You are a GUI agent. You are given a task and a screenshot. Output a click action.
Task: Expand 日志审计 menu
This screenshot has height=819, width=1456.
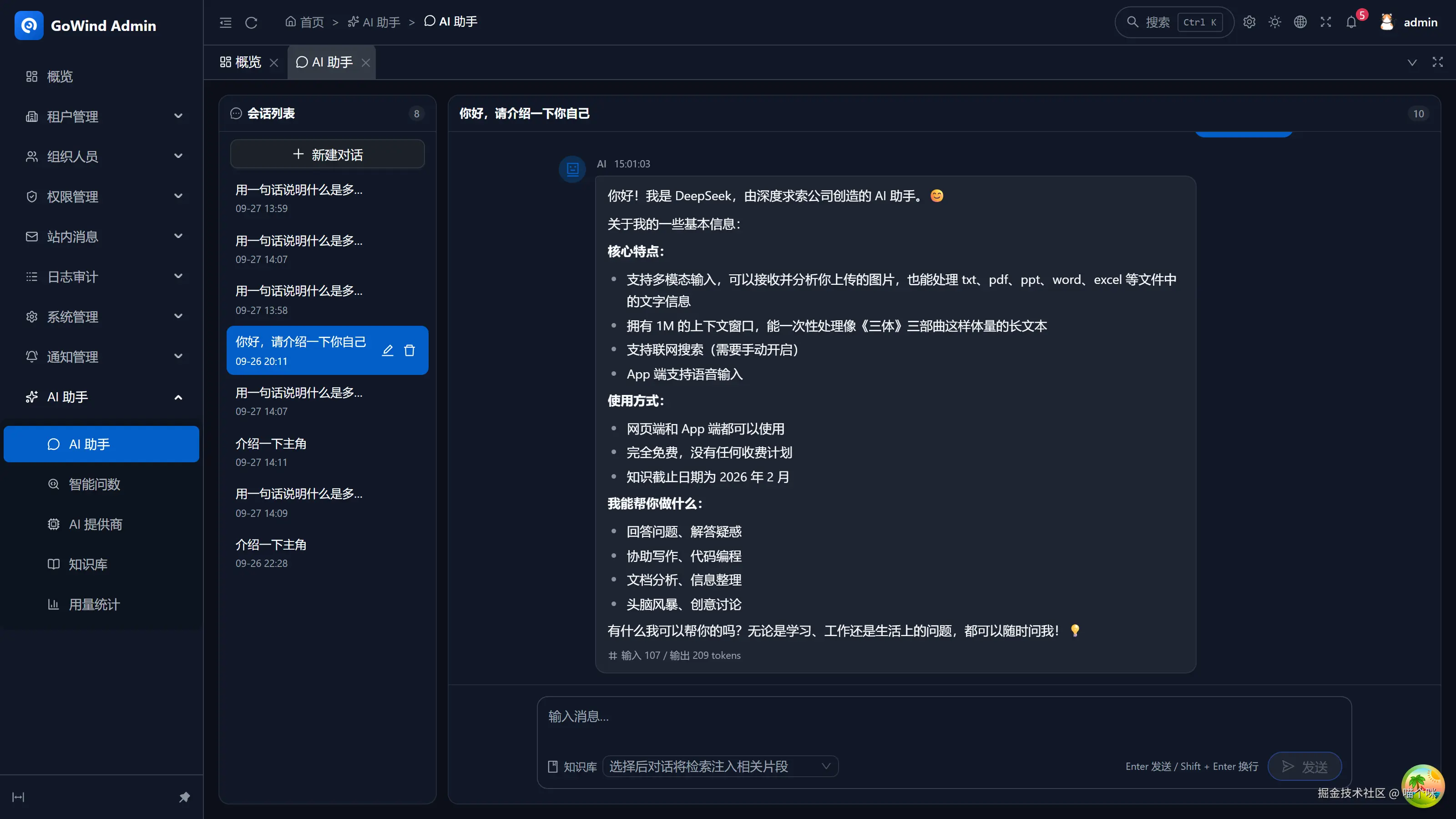102,277
